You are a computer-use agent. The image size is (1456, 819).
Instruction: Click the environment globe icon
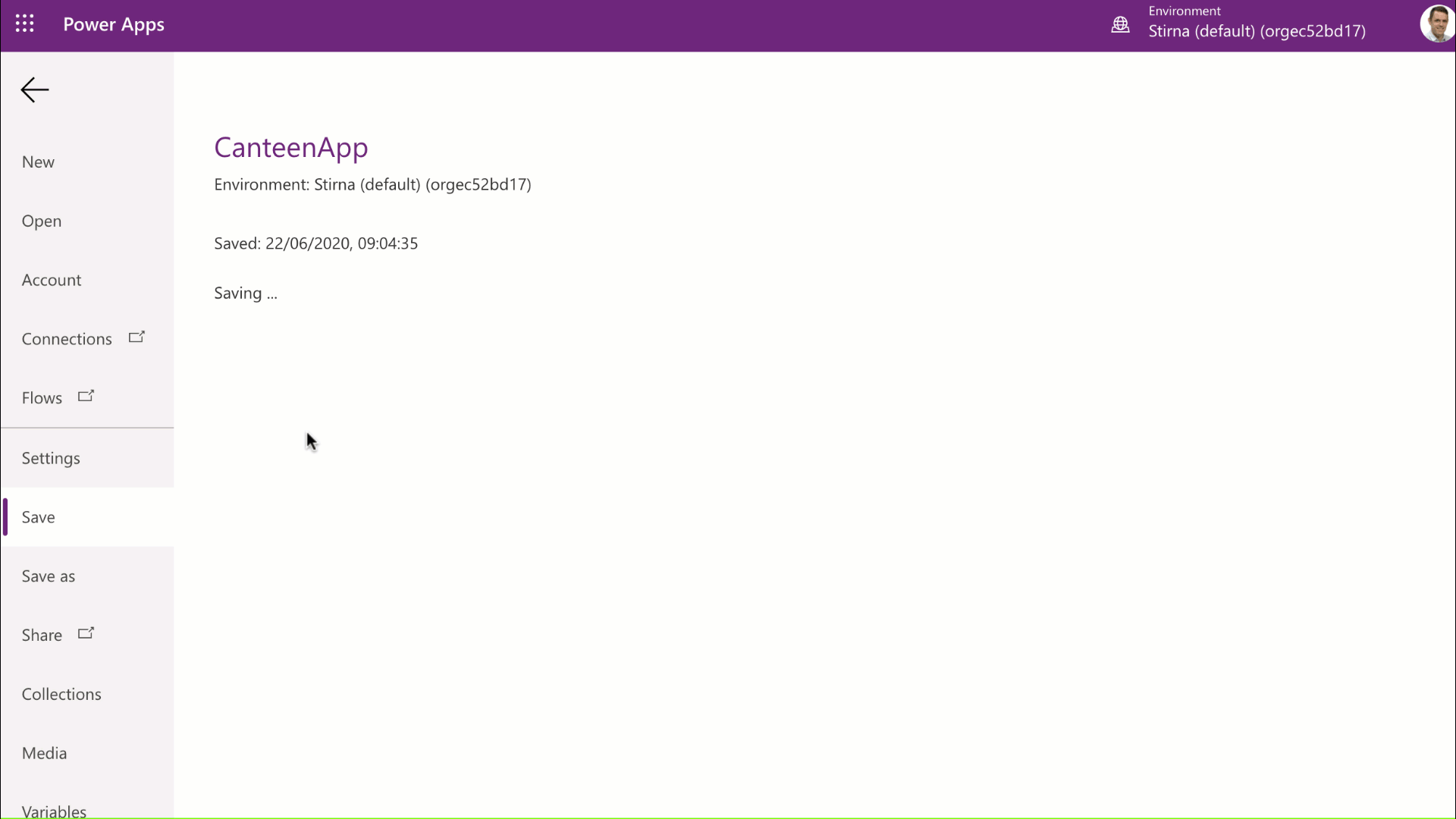1120,25
